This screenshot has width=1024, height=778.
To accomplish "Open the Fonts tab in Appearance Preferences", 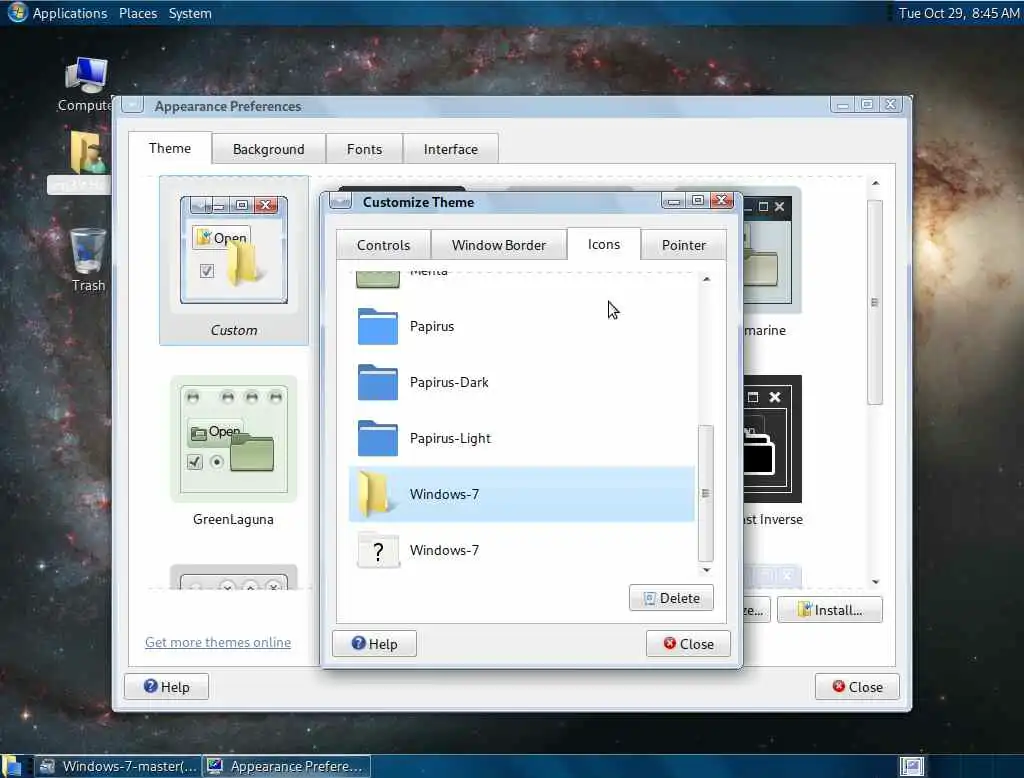I will tap(364, 149).
